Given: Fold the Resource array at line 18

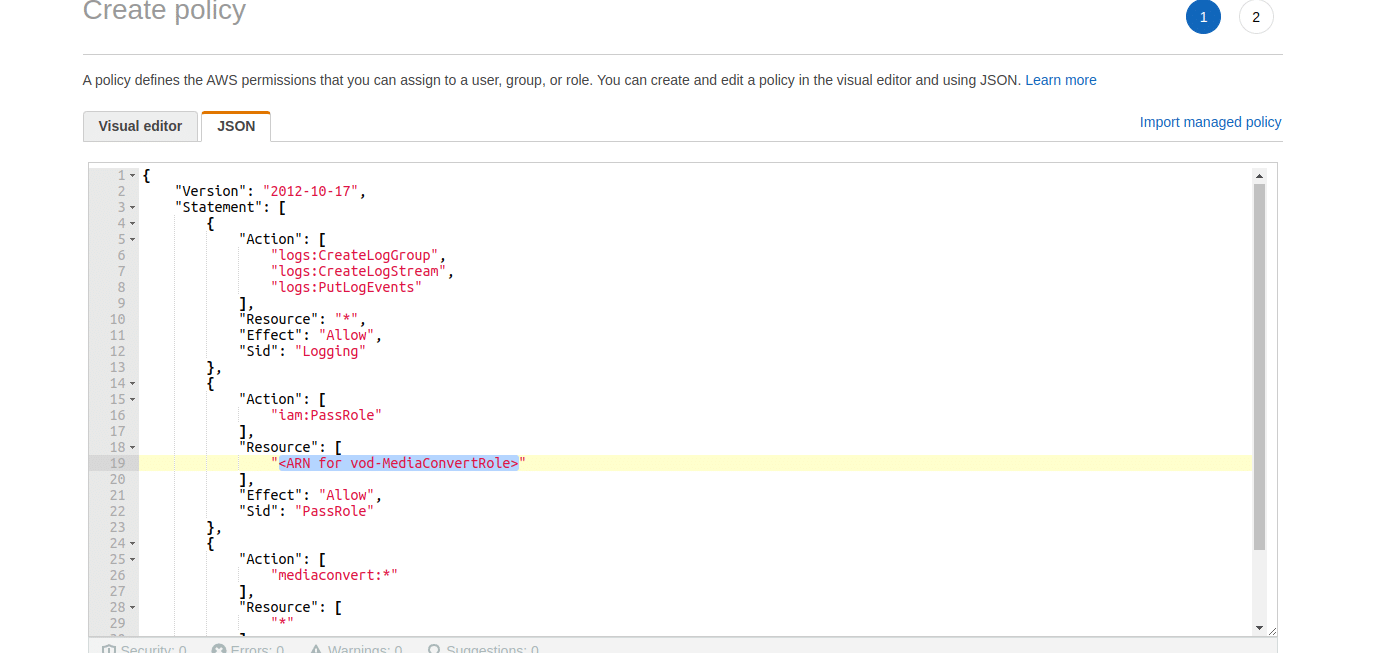Looking at the screenshot, I should click(132, 447).
